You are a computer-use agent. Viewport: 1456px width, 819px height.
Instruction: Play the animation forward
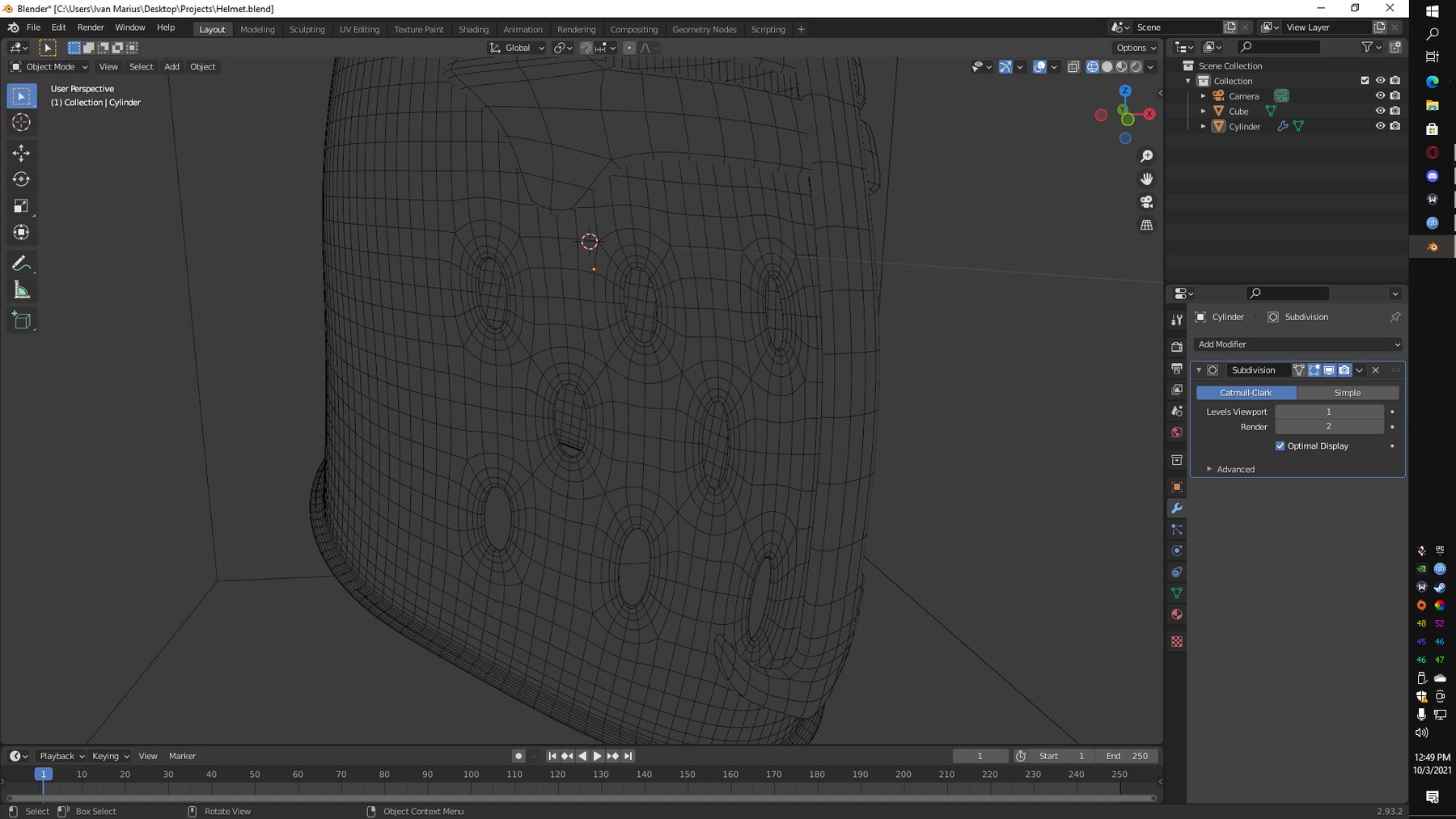pyautogui.click(x=598, y=756)
